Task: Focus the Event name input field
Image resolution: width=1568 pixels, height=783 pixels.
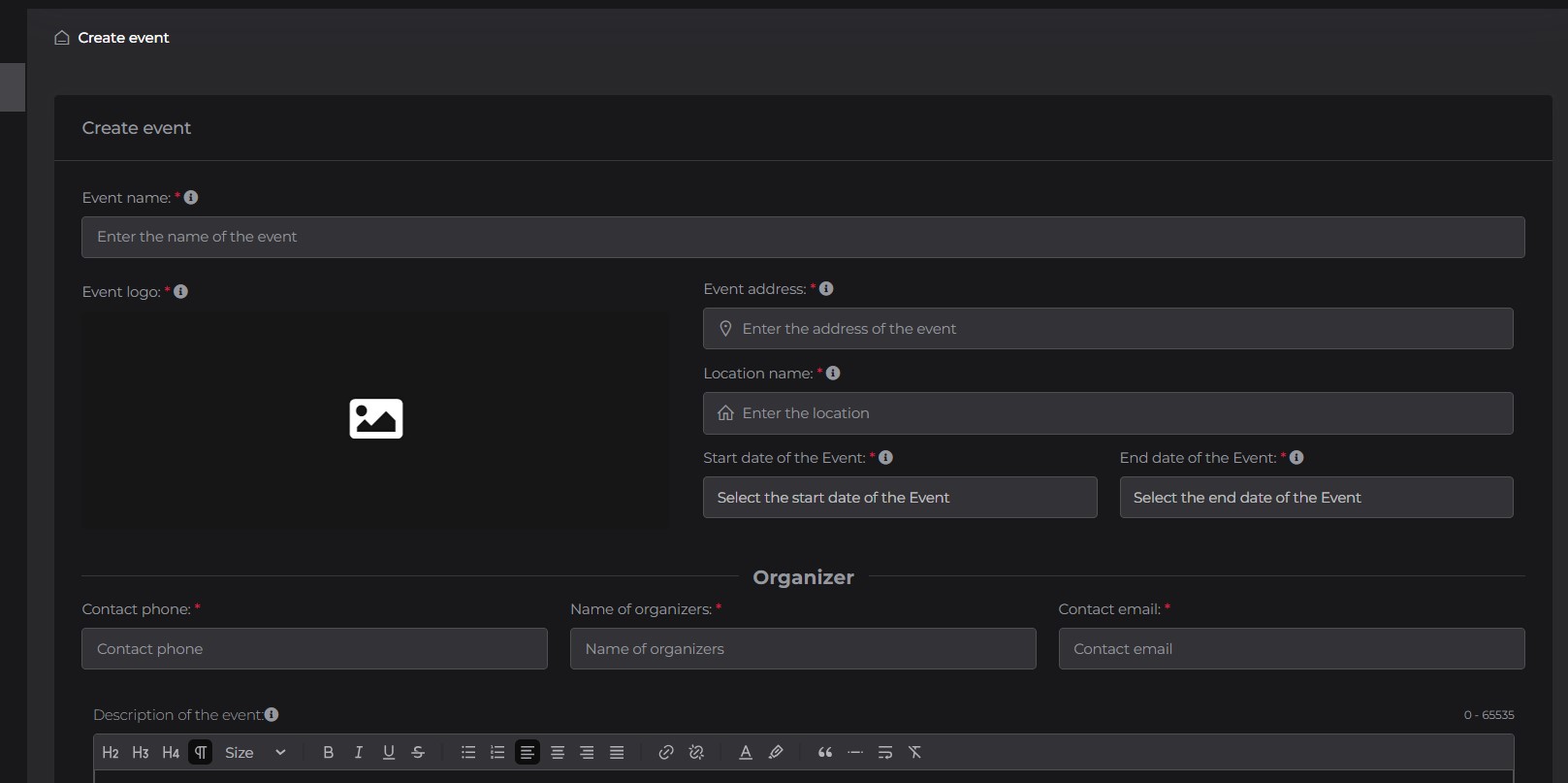Action: (x=803, y=237)
